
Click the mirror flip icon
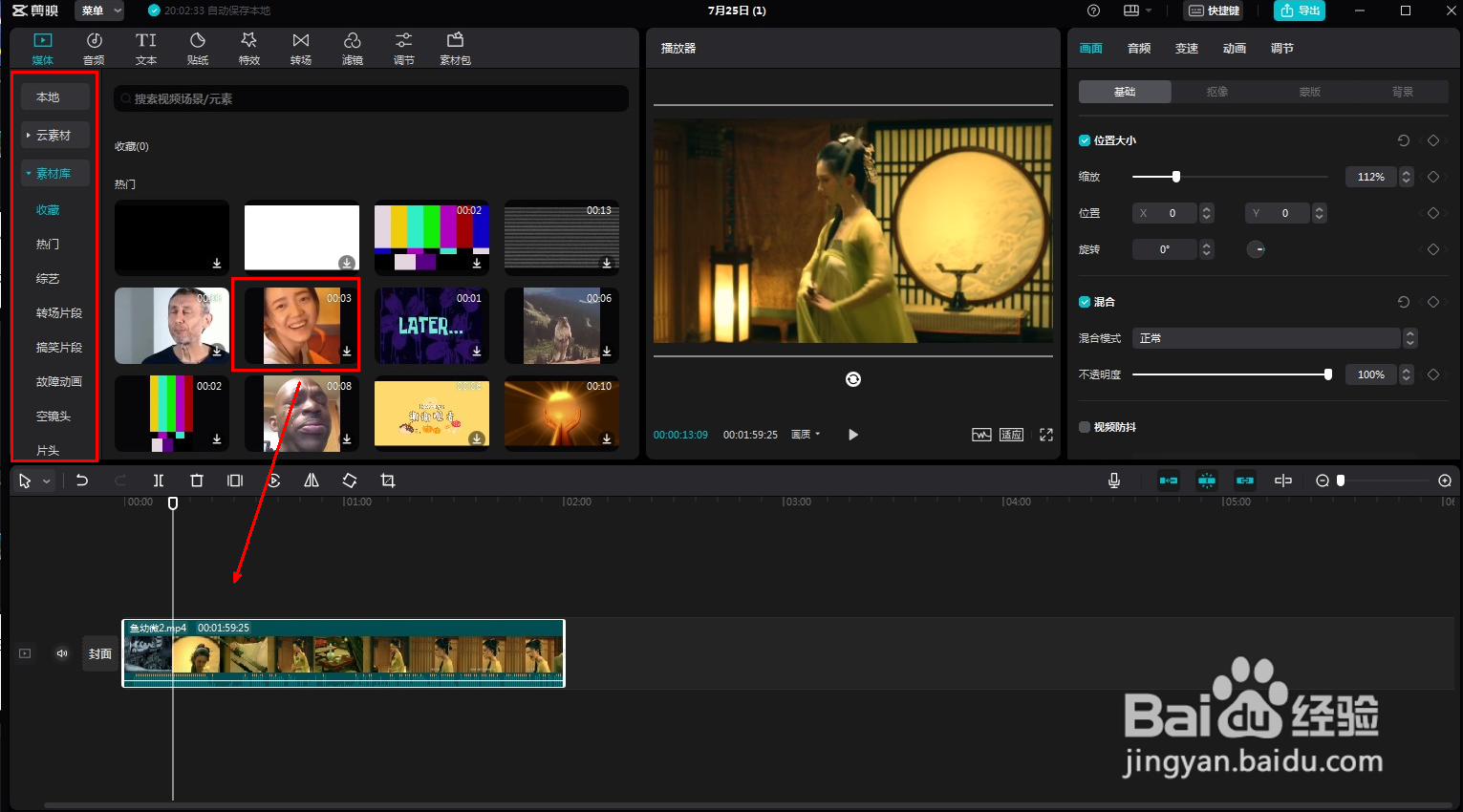pos(312,481)
